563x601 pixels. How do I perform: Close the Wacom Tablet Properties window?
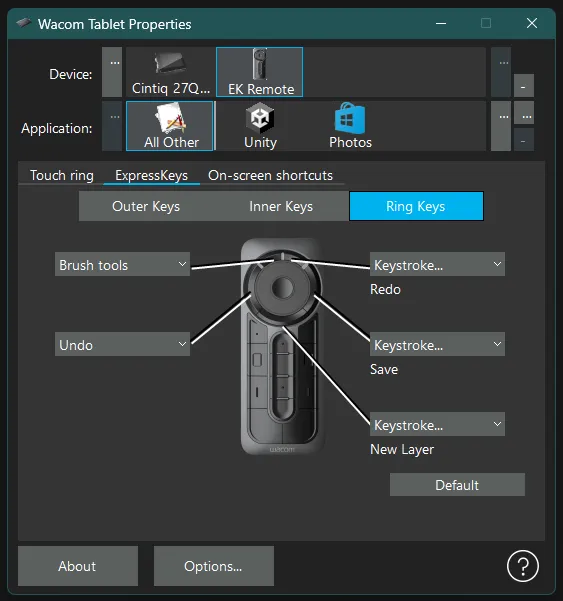(532, 23)
